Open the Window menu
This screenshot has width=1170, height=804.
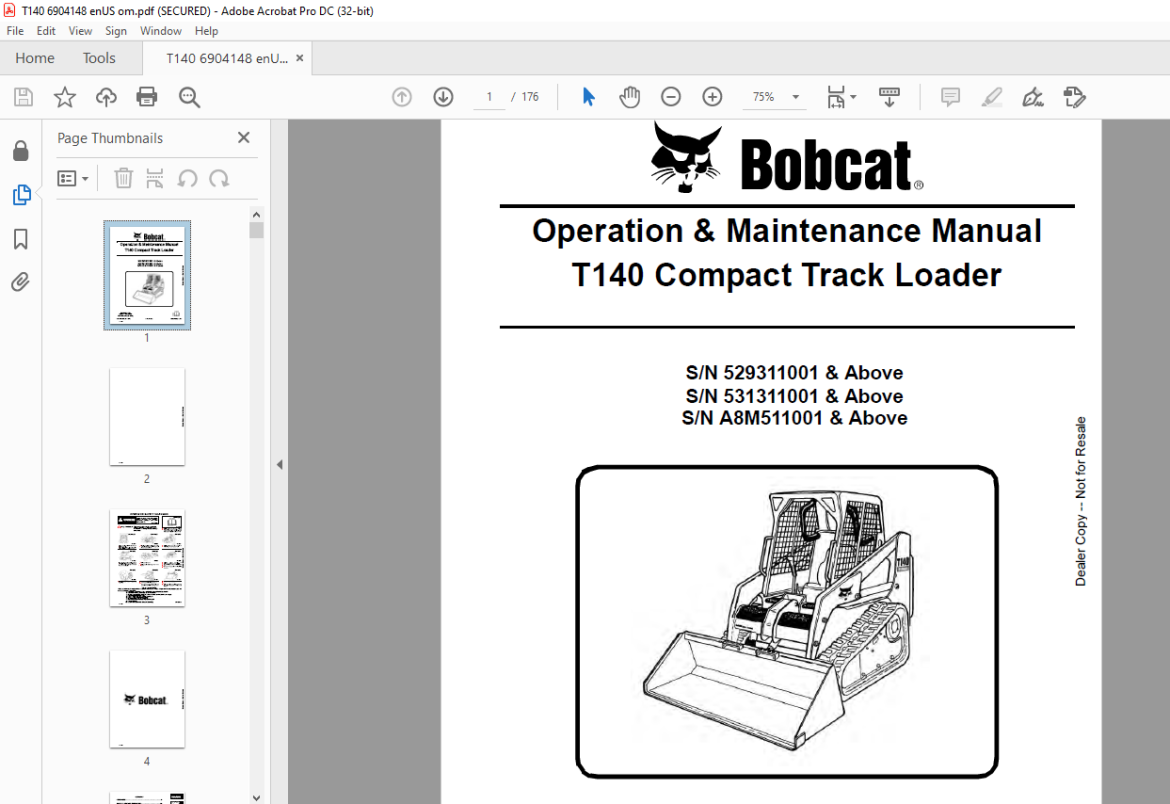[160, 31]
